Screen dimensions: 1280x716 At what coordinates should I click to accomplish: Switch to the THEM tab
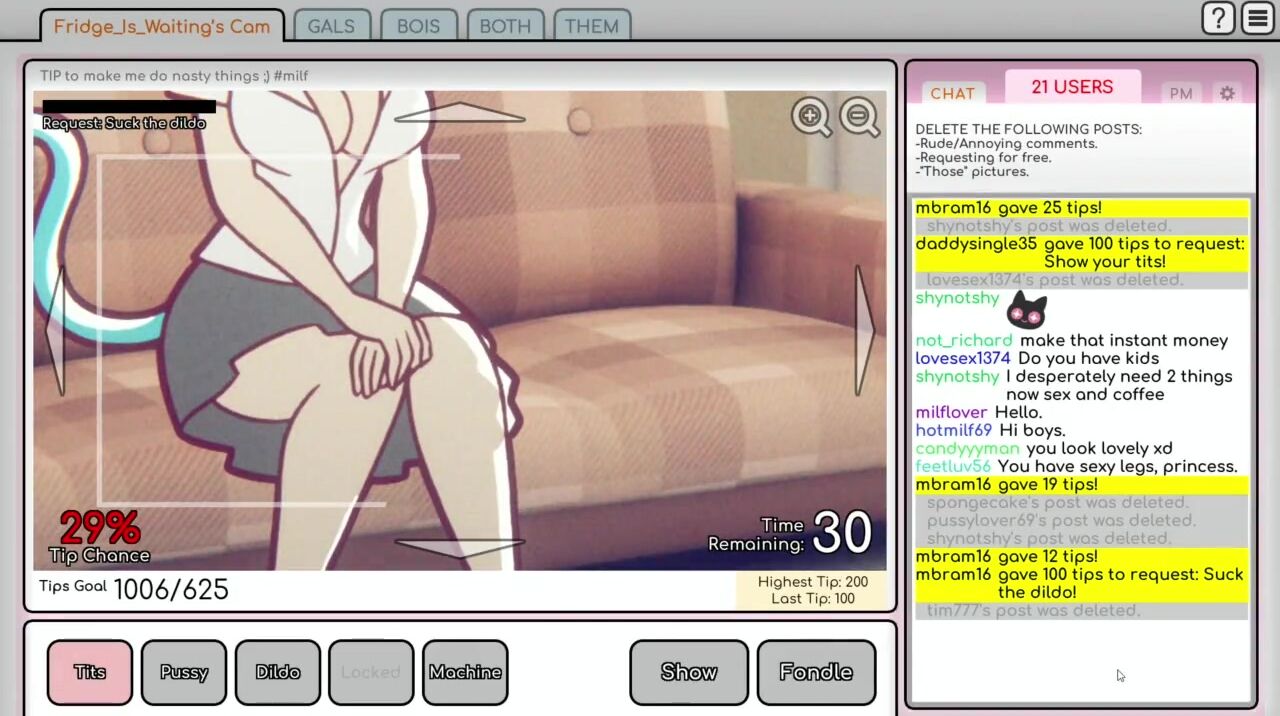pos(591,26)
